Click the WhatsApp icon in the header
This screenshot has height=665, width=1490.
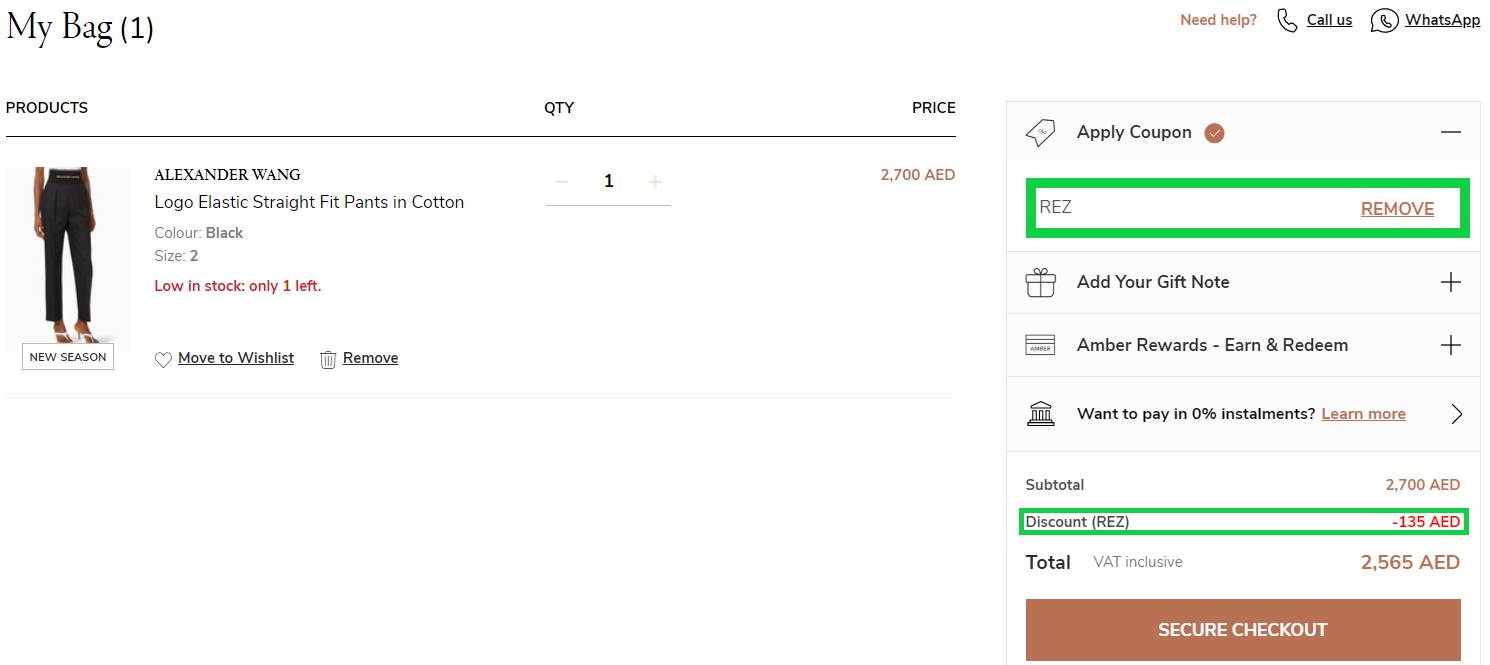1385,20
